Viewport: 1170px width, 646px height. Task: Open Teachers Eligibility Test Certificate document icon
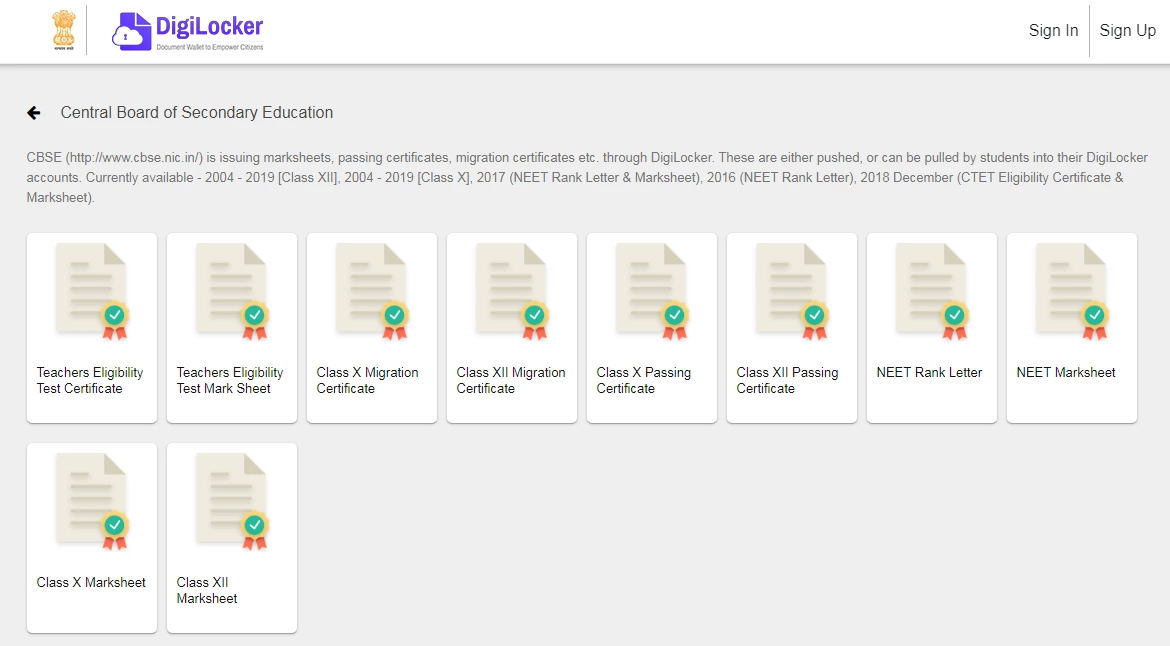pyautogui.click(x=92, y=292)
